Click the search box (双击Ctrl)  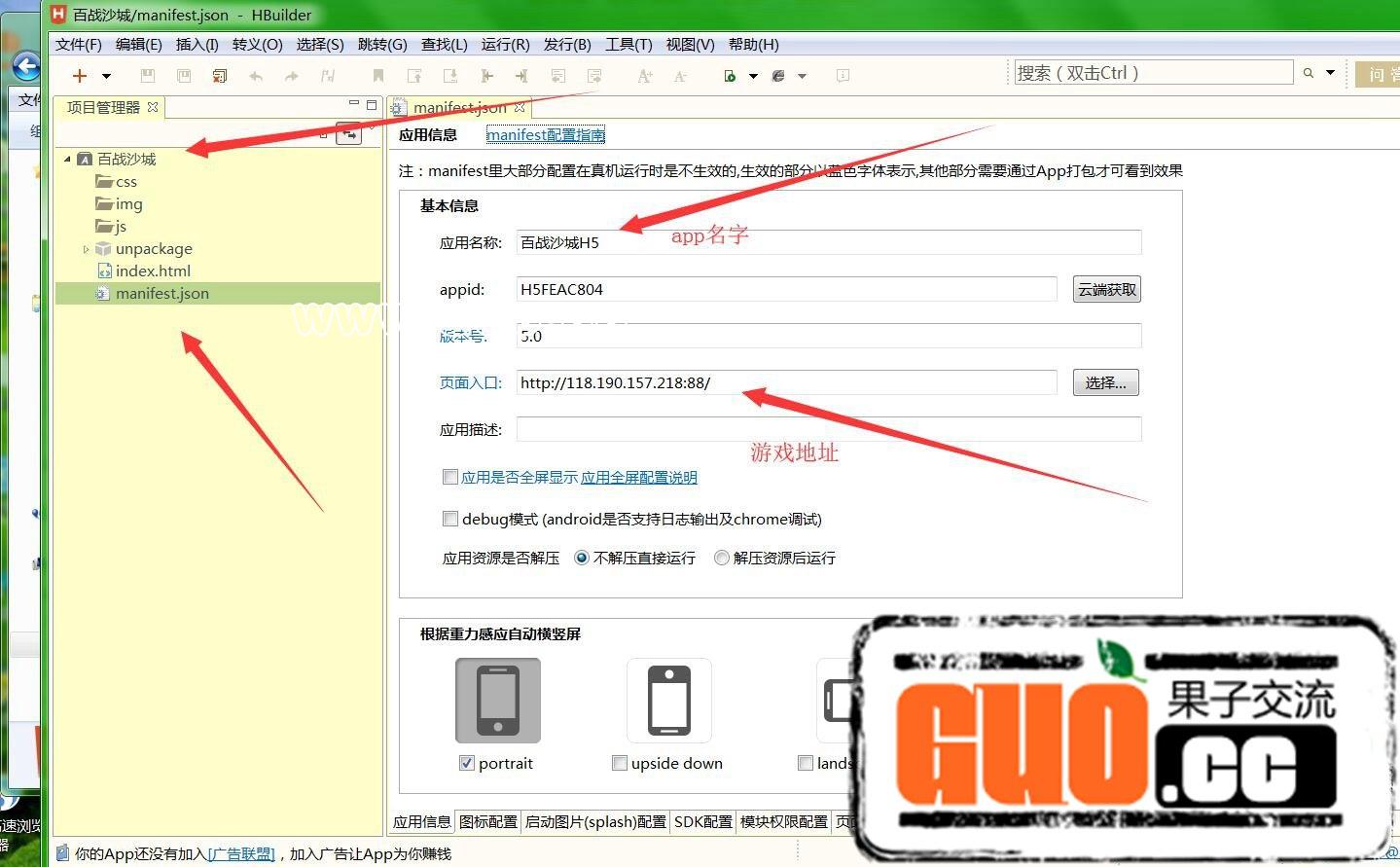(x=1153, y=72)
